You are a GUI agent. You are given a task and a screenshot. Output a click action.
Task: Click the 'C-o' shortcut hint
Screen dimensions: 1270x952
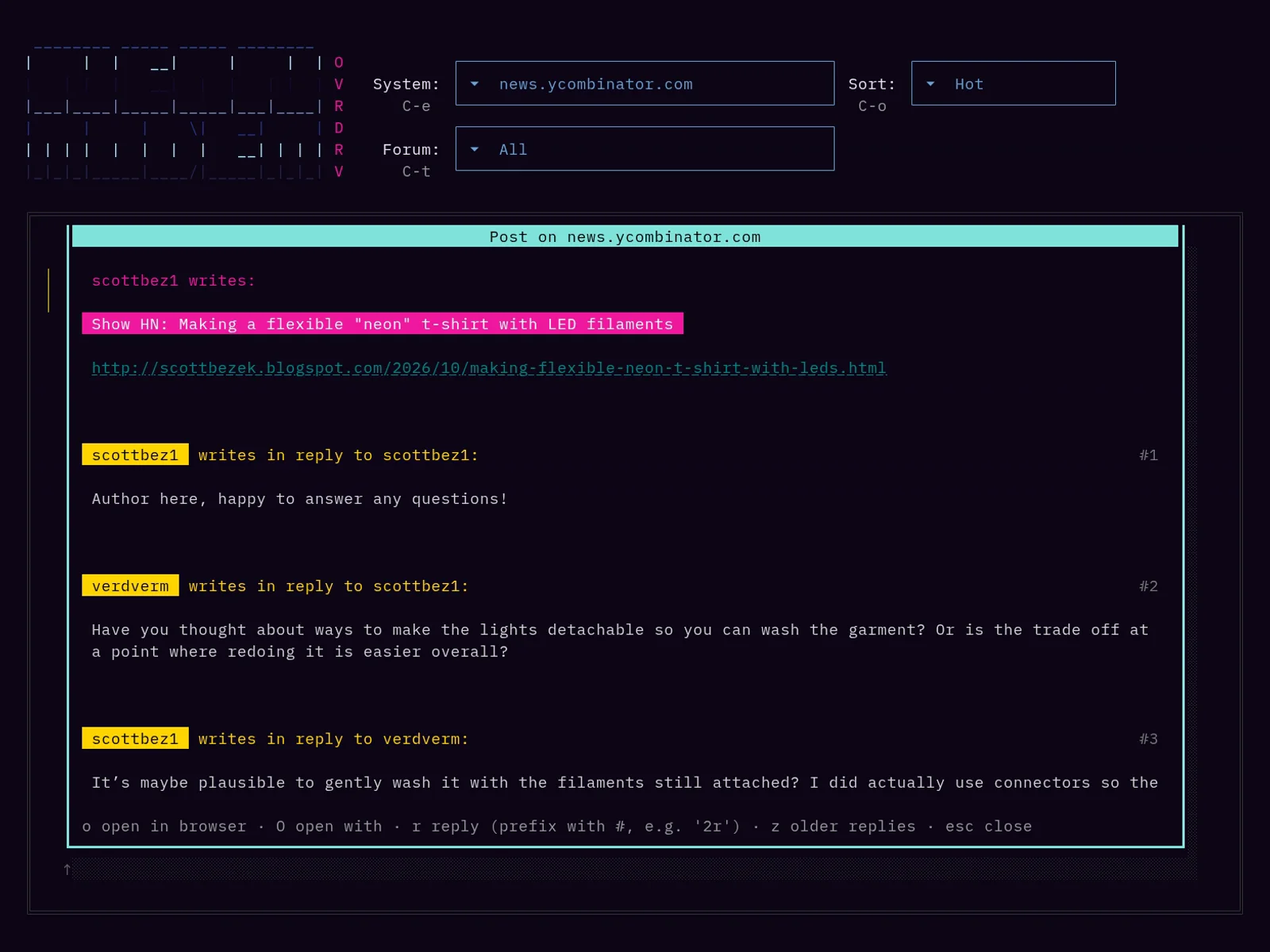pos(872,106)
